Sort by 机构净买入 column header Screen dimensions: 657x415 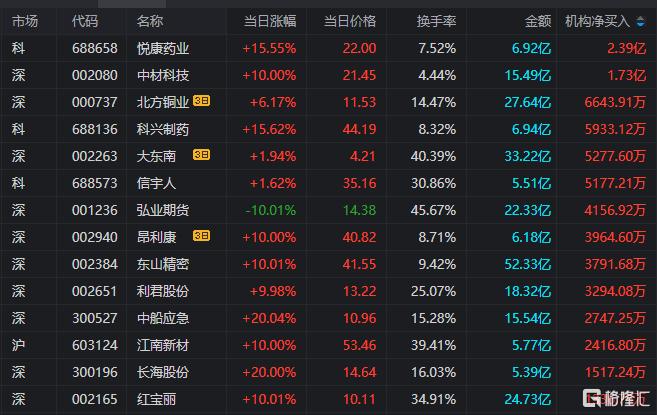click(605, 20)
